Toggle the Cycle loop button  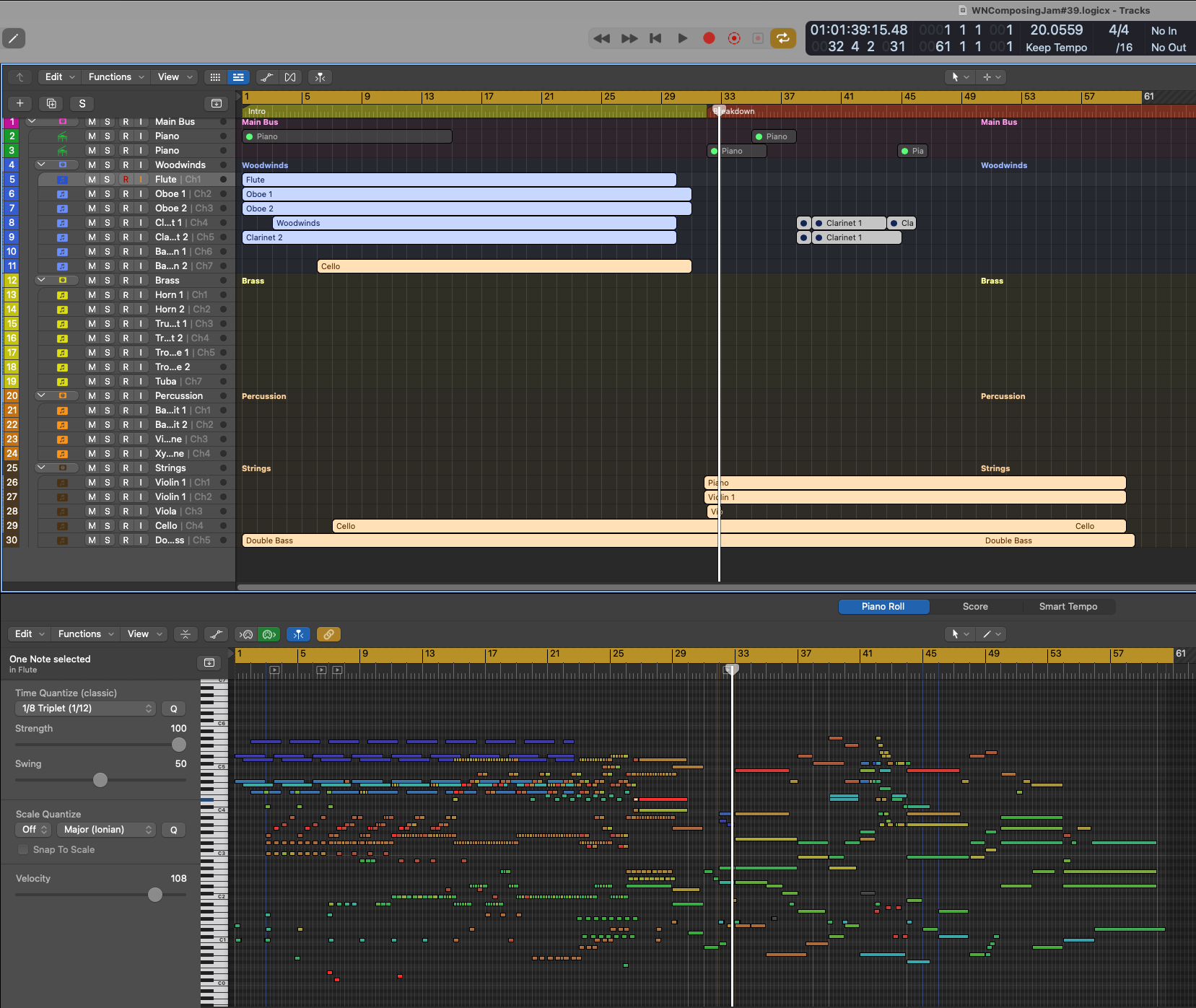[782, 38]
